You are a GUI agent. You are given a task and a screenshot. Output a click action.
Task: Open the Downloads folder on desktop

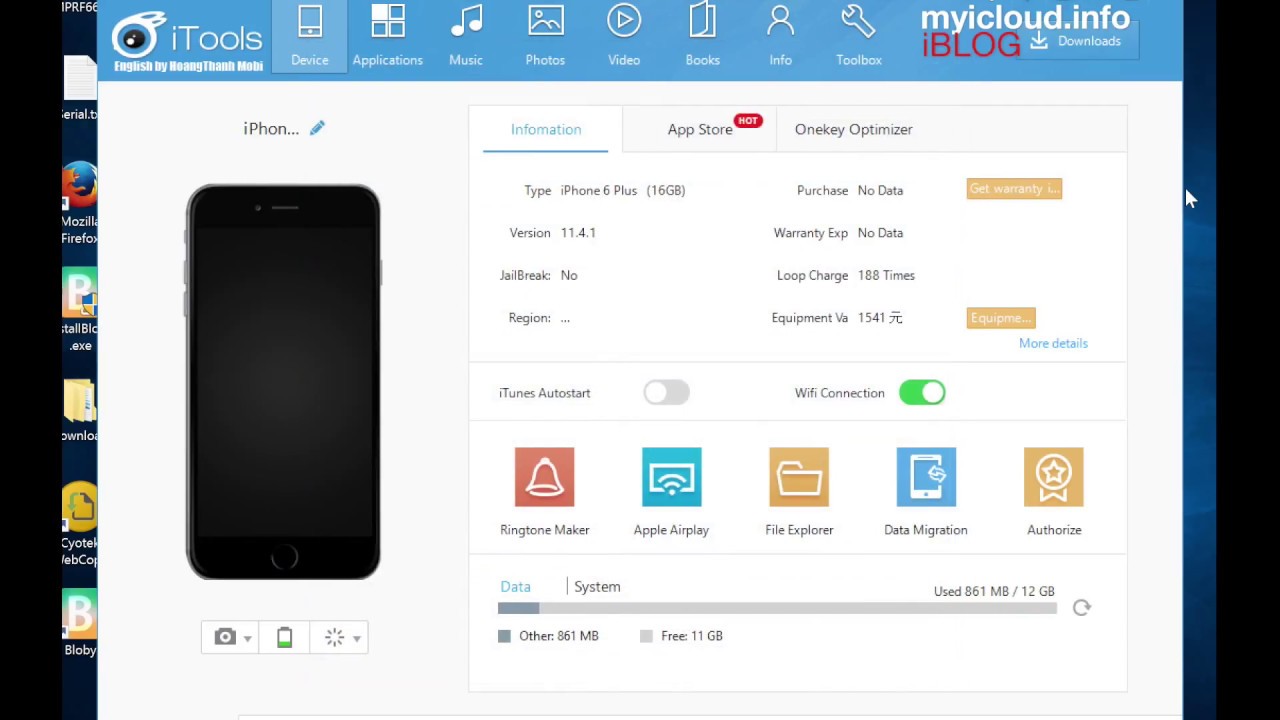(80, 411)
